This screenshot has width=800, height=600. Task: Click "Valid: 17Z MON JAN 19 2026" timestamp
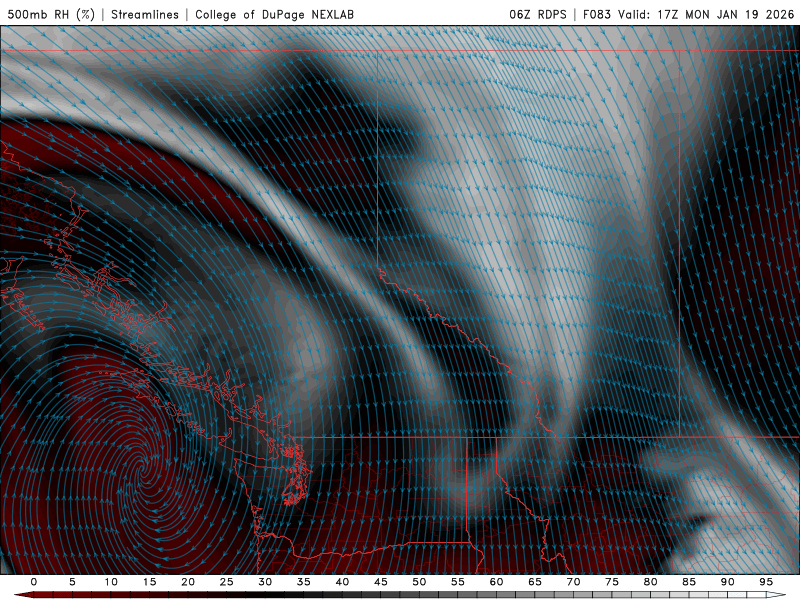pyautogui.click(x=706, y=14)
